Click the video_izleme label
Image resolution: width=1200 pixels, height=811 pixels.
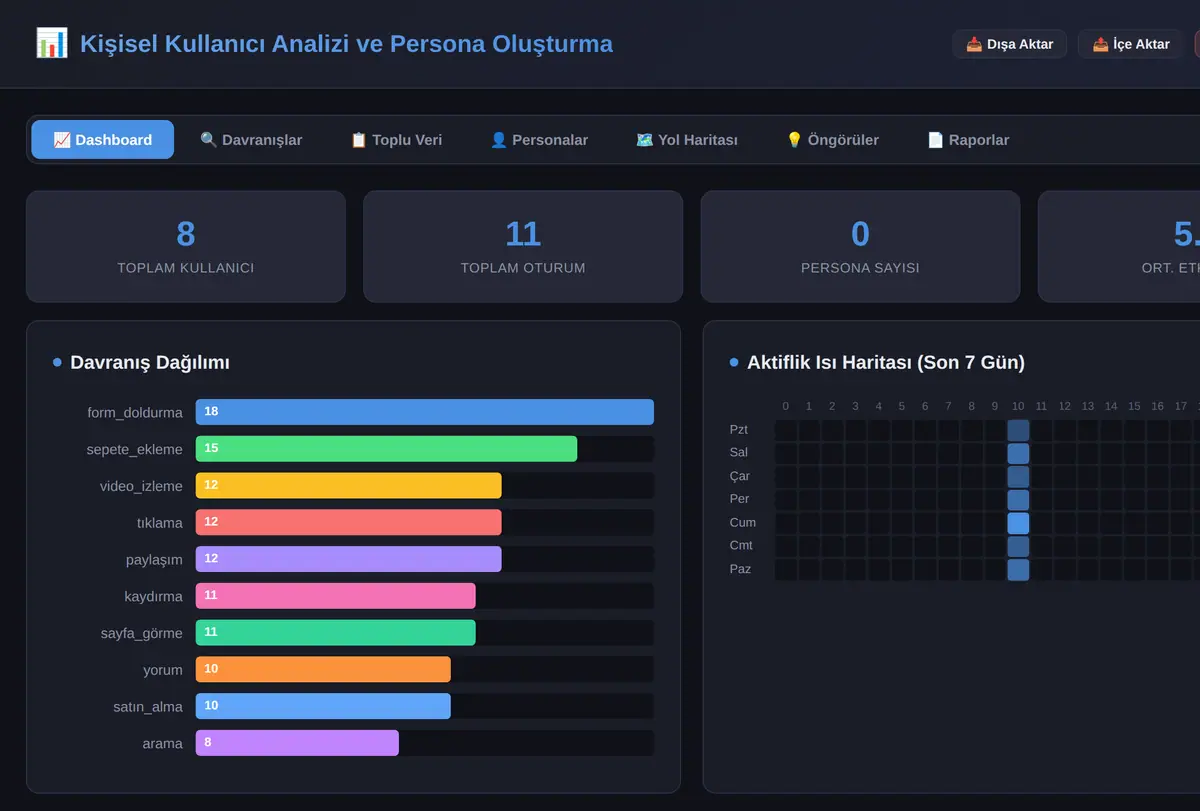click(x=141, y=486)
